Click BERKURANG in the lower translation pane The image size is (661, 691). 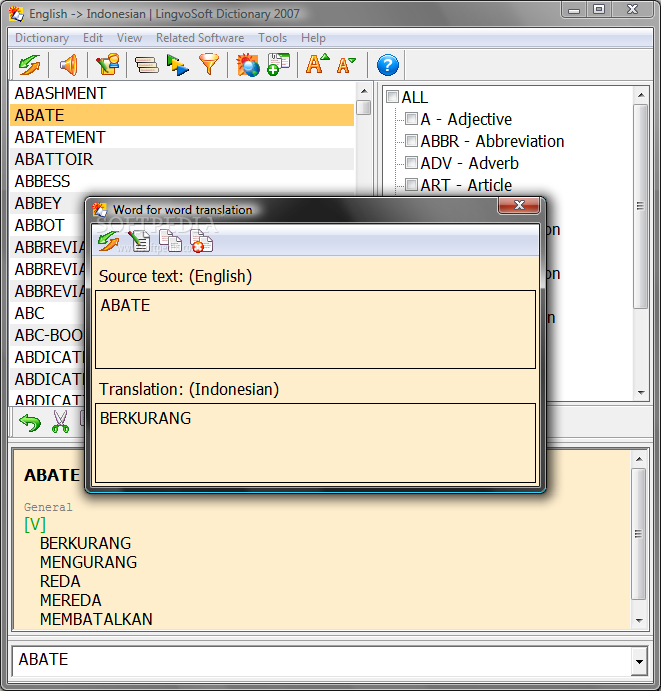85,543
